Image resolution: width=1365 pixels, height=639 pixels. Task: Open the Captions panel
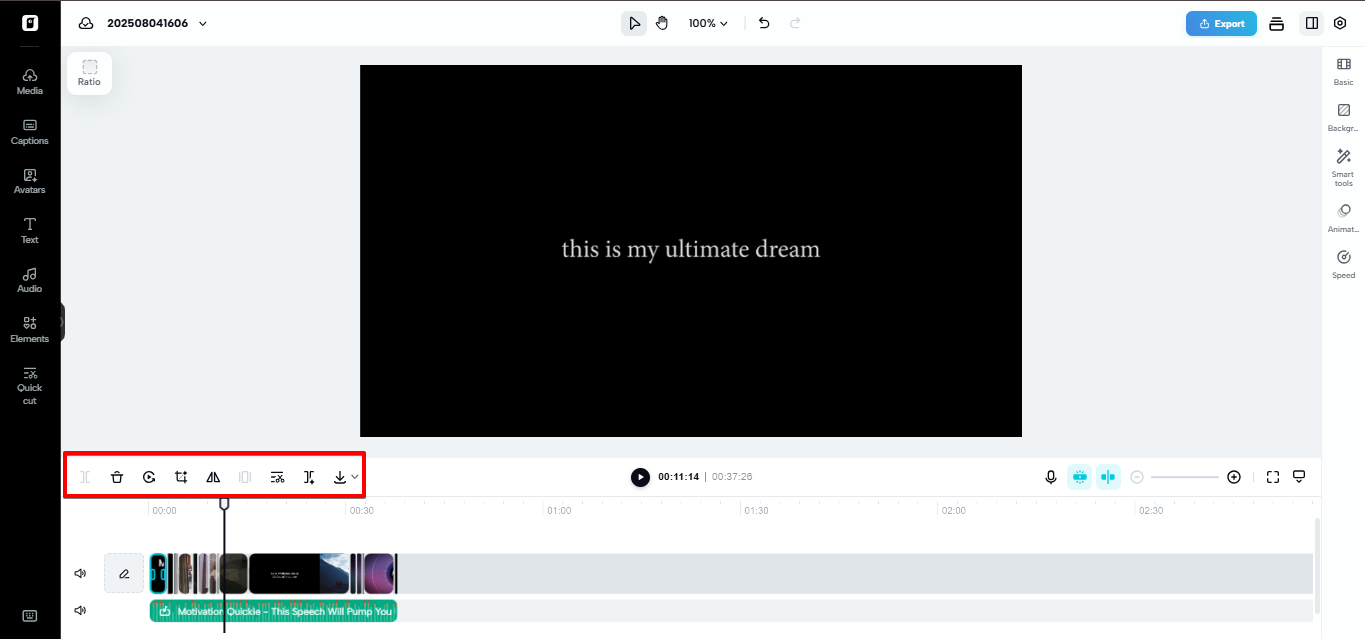30,132
